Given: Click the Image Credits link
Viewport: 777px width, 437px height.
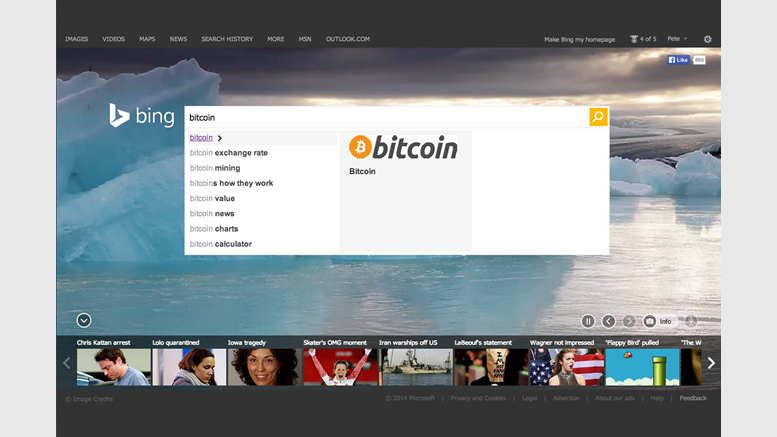Looking at the screenshot, I should [x=89, y=399].
